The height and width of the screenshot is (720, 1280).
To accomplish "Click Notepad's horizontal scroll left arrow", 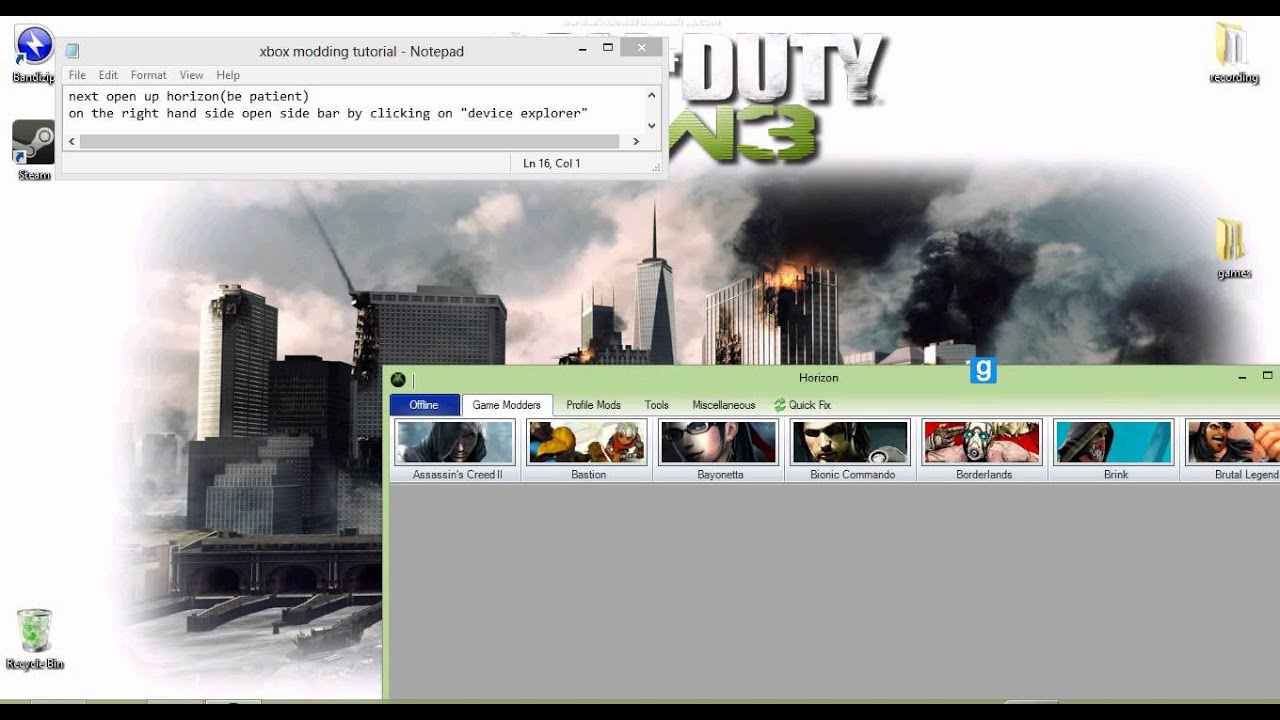I will [x=72, y=142].
